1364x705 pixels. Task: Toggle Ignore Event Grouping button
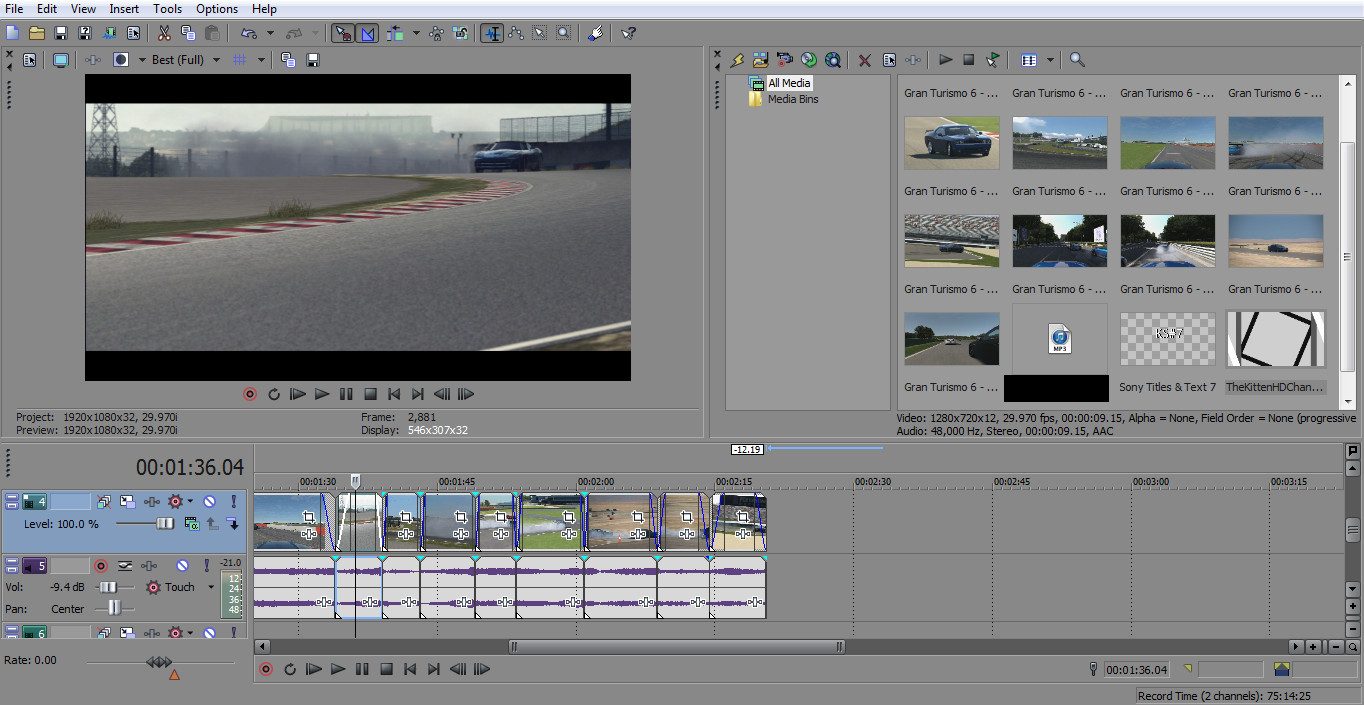[x=460, y=33]
